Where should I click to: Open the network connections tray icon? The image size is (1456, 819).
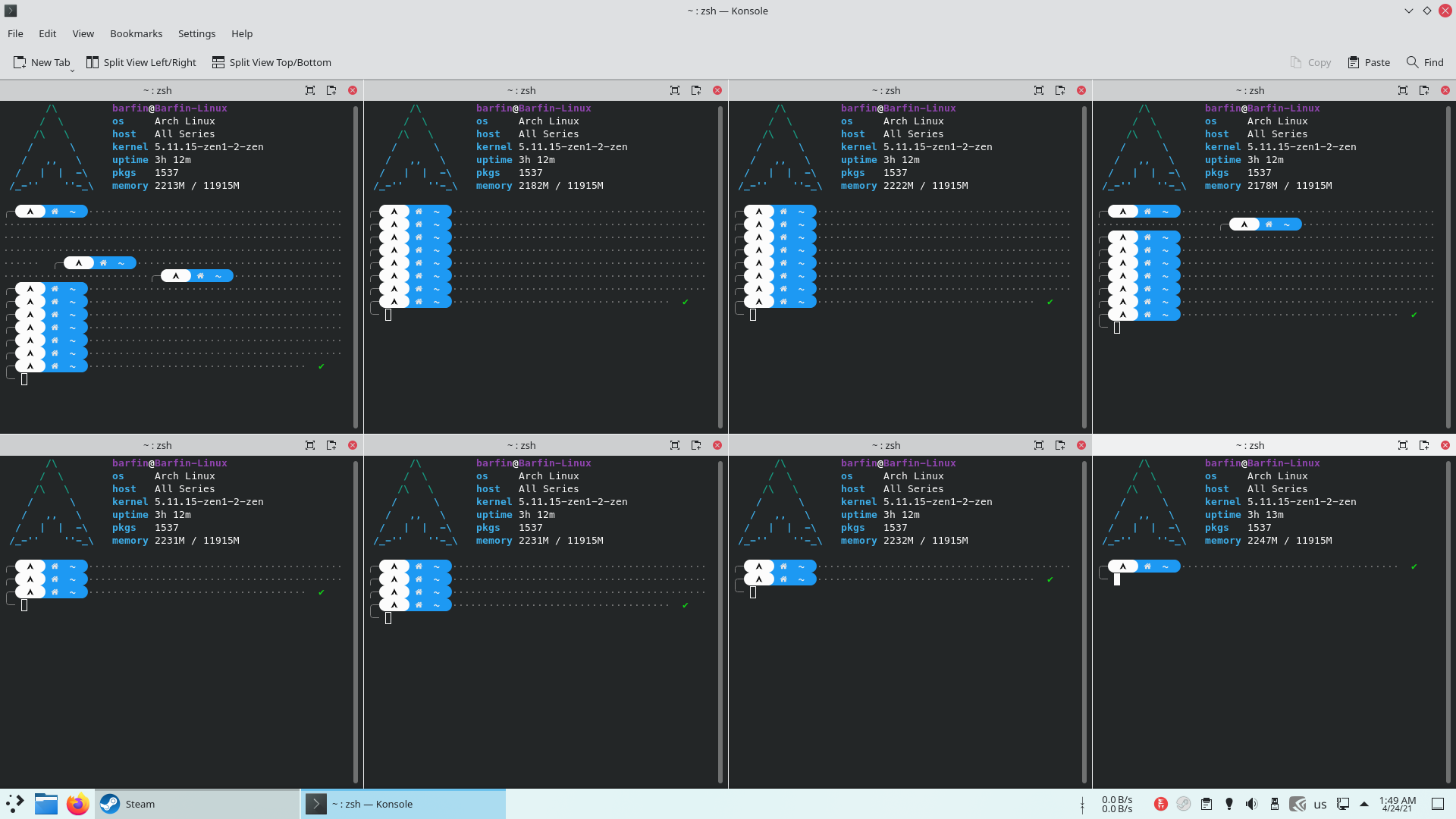(x=1343, y=804)
